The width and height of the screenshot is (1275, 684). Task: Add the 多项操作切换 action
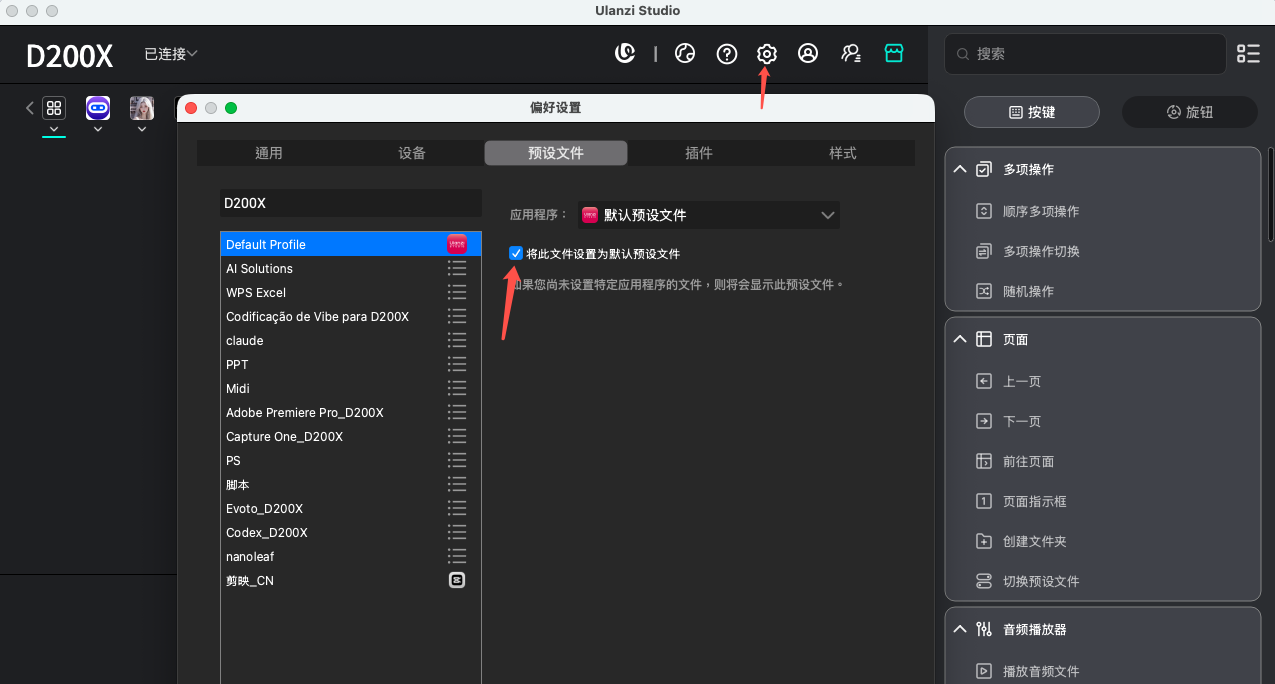click(1041, 251)
